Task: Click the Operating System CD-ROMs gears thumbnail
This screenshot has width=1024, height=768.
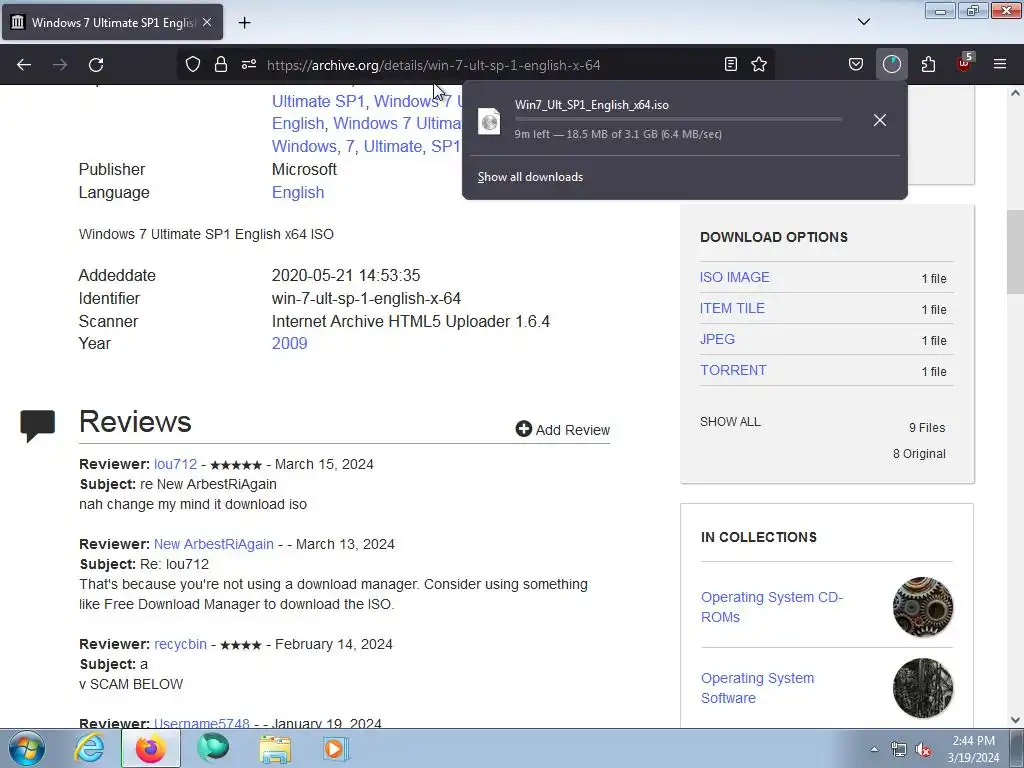Action: tap(923, 607)
